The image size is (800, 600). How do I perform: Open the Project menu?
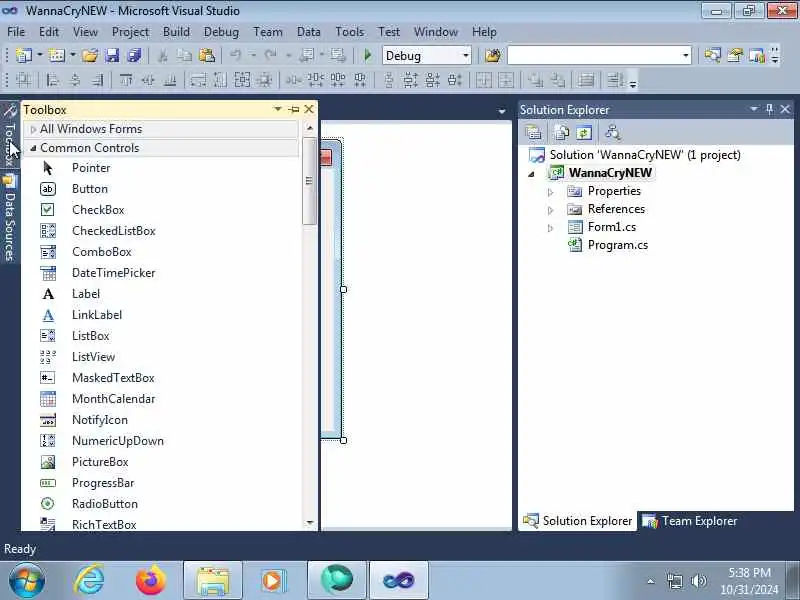[130, 32]
